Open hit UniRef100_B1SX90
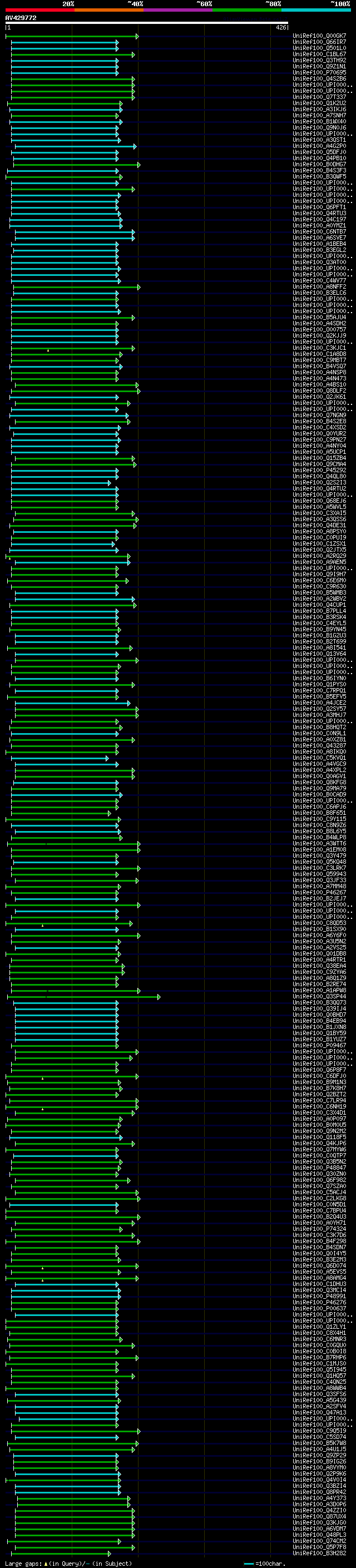This screenshot has height=1568, width=356. pyautogui.click(x=319, y=929)
